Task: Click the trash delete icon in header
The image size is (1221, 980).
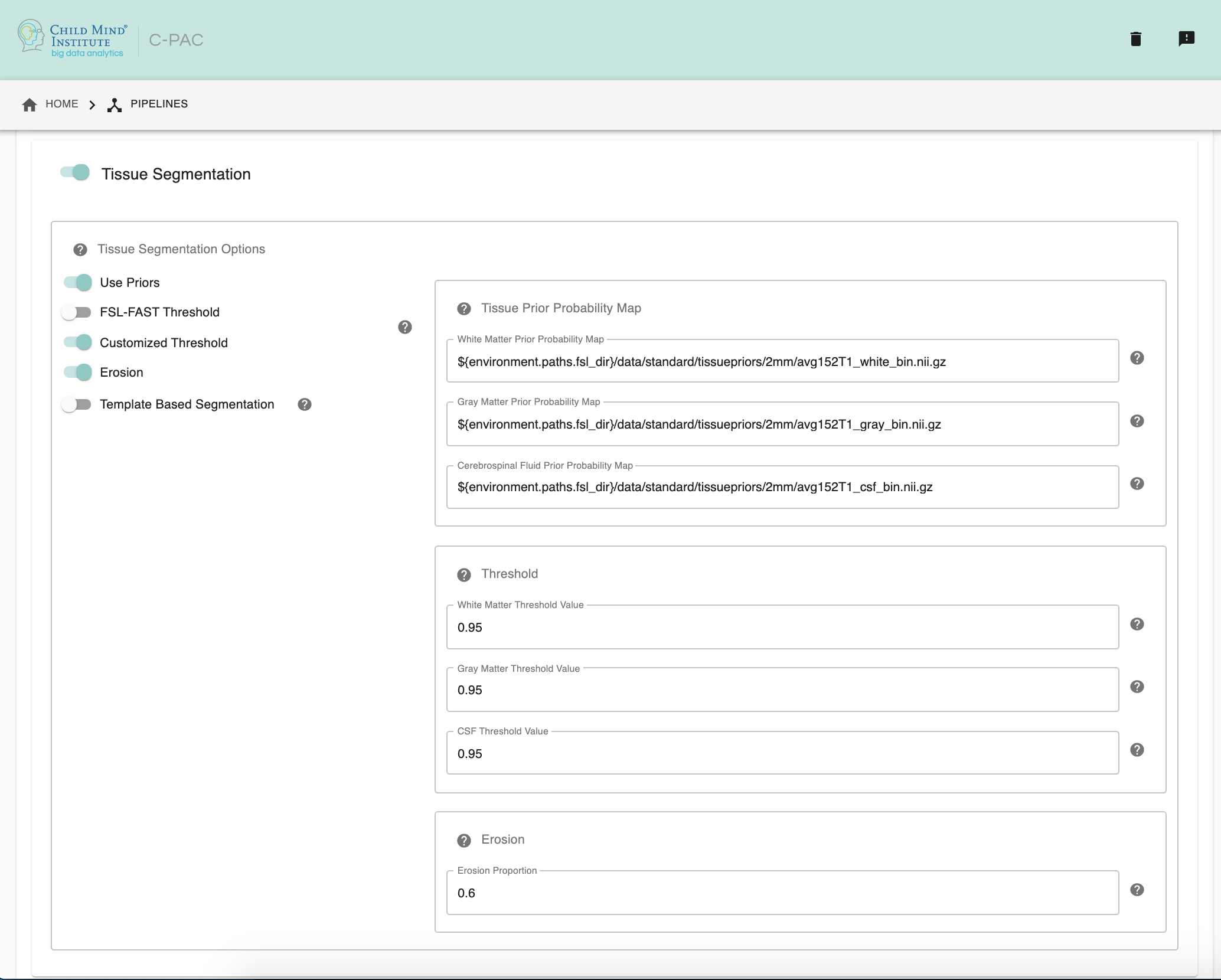Action: 1135,39
